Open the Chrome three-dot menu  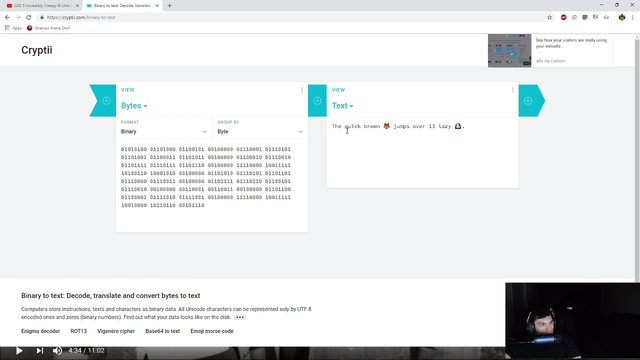click(x=633, y=17)
